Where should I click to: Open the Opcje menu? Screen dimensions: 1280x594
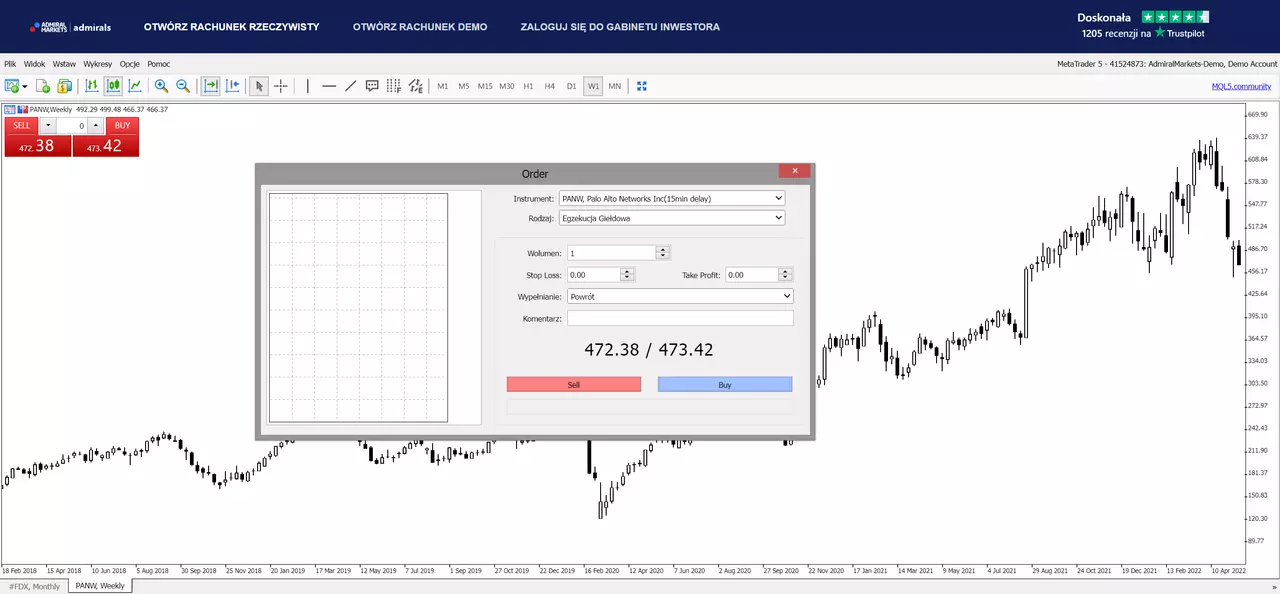[x=130, y=64]
